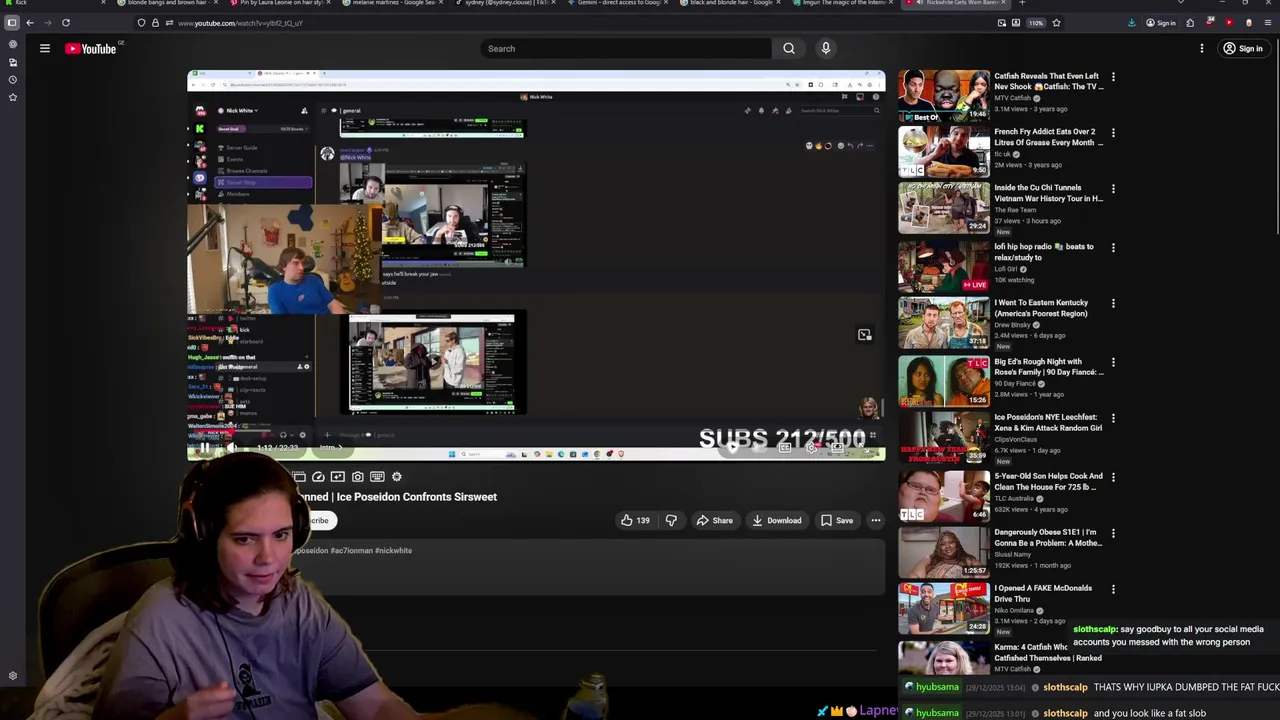Open options menu for Eastern Kentucky video

click(x=1113, y=303)
